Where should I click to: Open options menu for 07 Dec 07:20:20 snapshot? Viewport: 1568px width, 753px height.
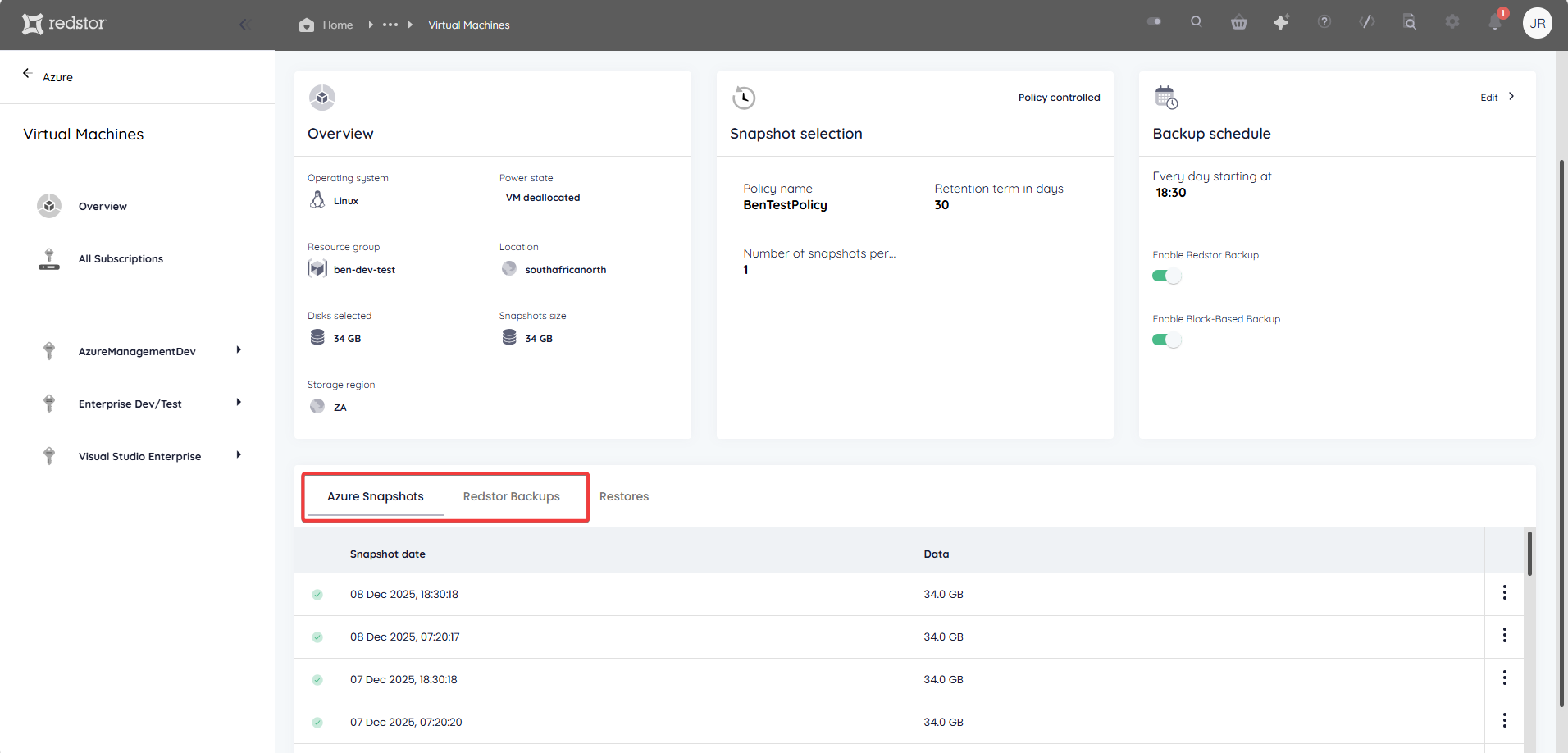(1504, 720)
